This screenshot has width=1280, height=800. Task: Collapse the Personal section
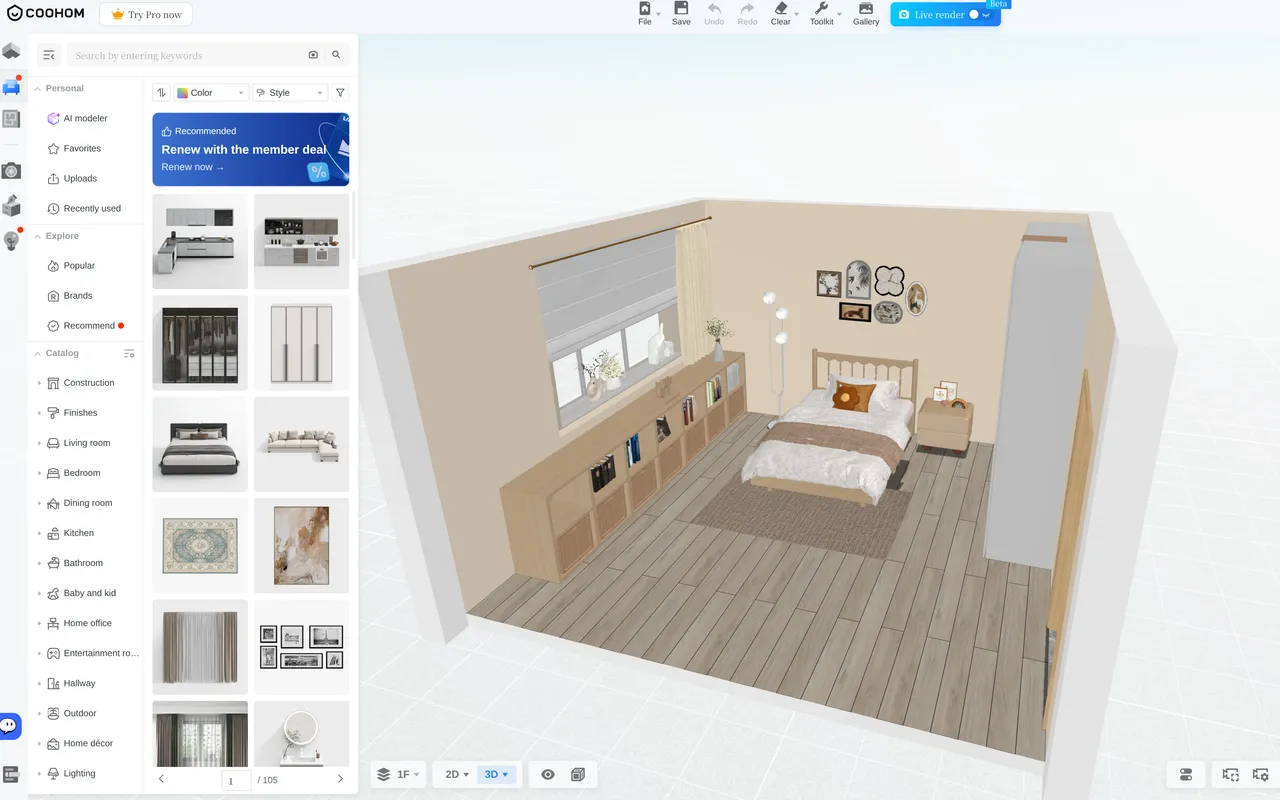38,88
